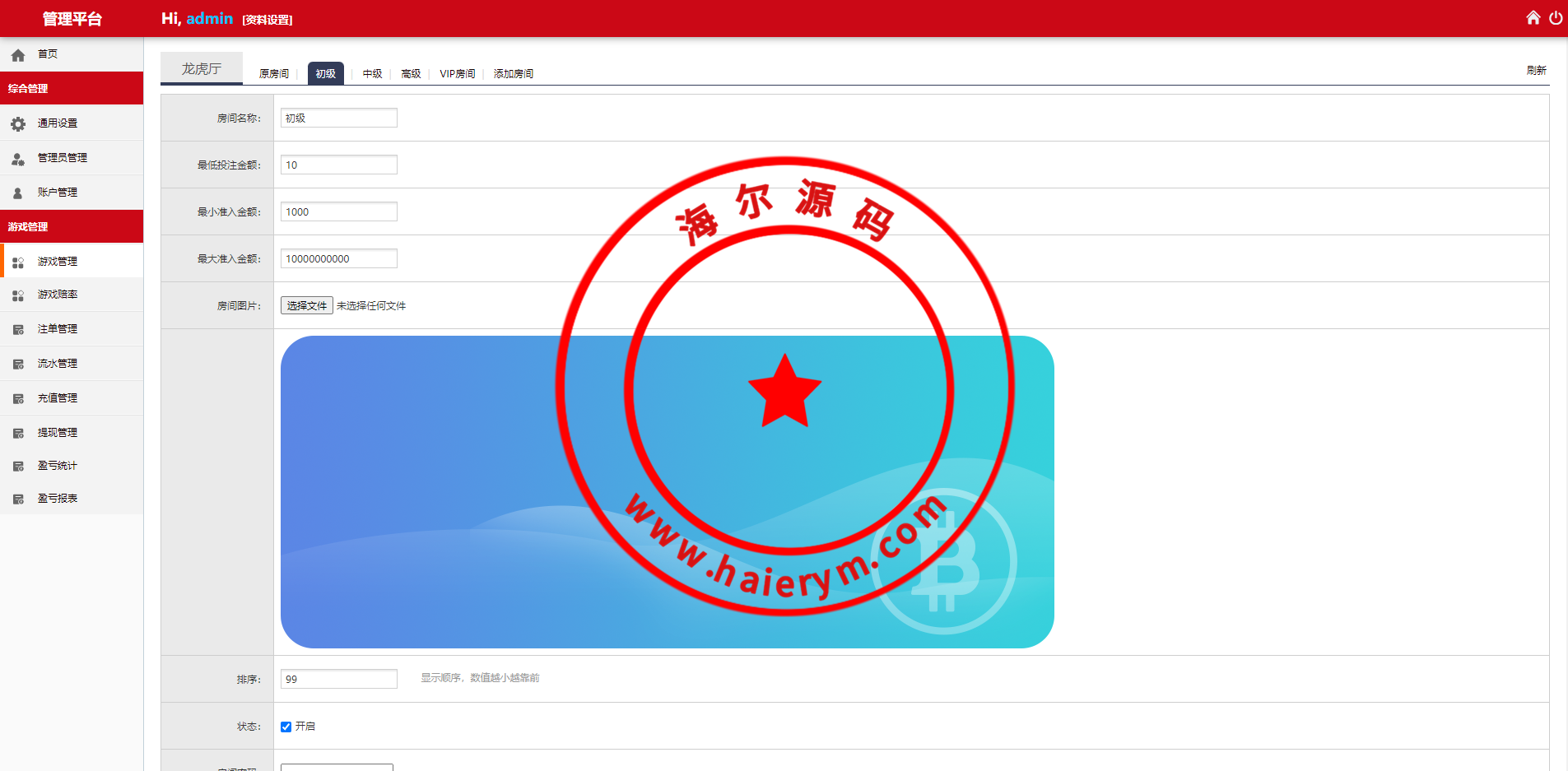The image size is (1568, 771).
Task: Click the 刷新 refresh link
Action: [1536, 71]
